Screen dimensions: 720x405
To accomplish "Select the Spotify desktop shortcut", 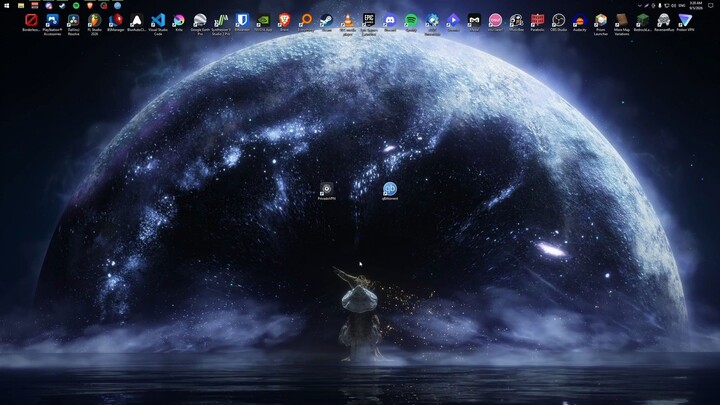I will click(411, 22).
